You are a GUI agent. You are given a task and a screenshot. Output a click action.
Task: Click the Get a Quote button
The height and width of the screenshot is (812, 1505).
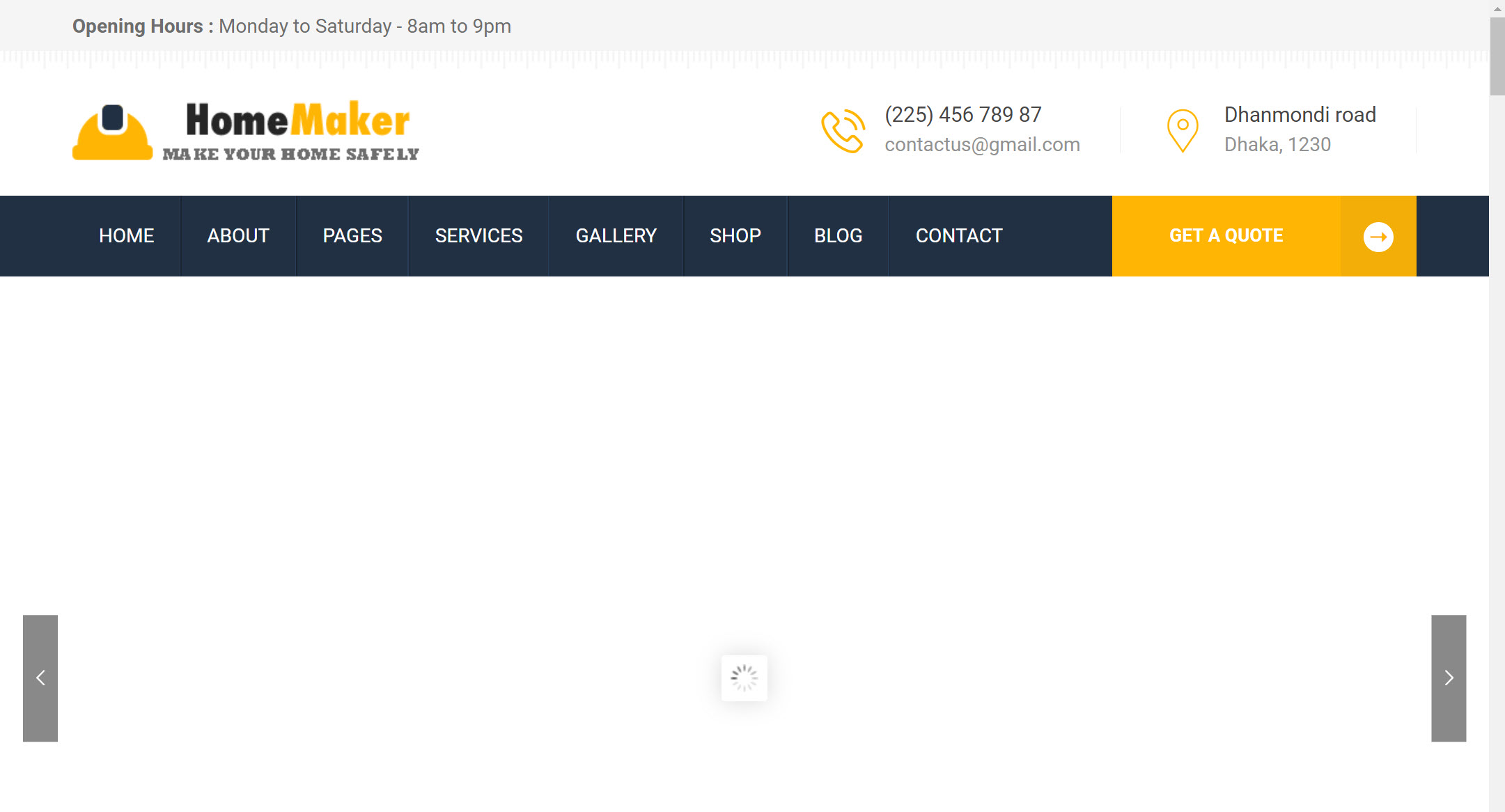point(1226,236)
